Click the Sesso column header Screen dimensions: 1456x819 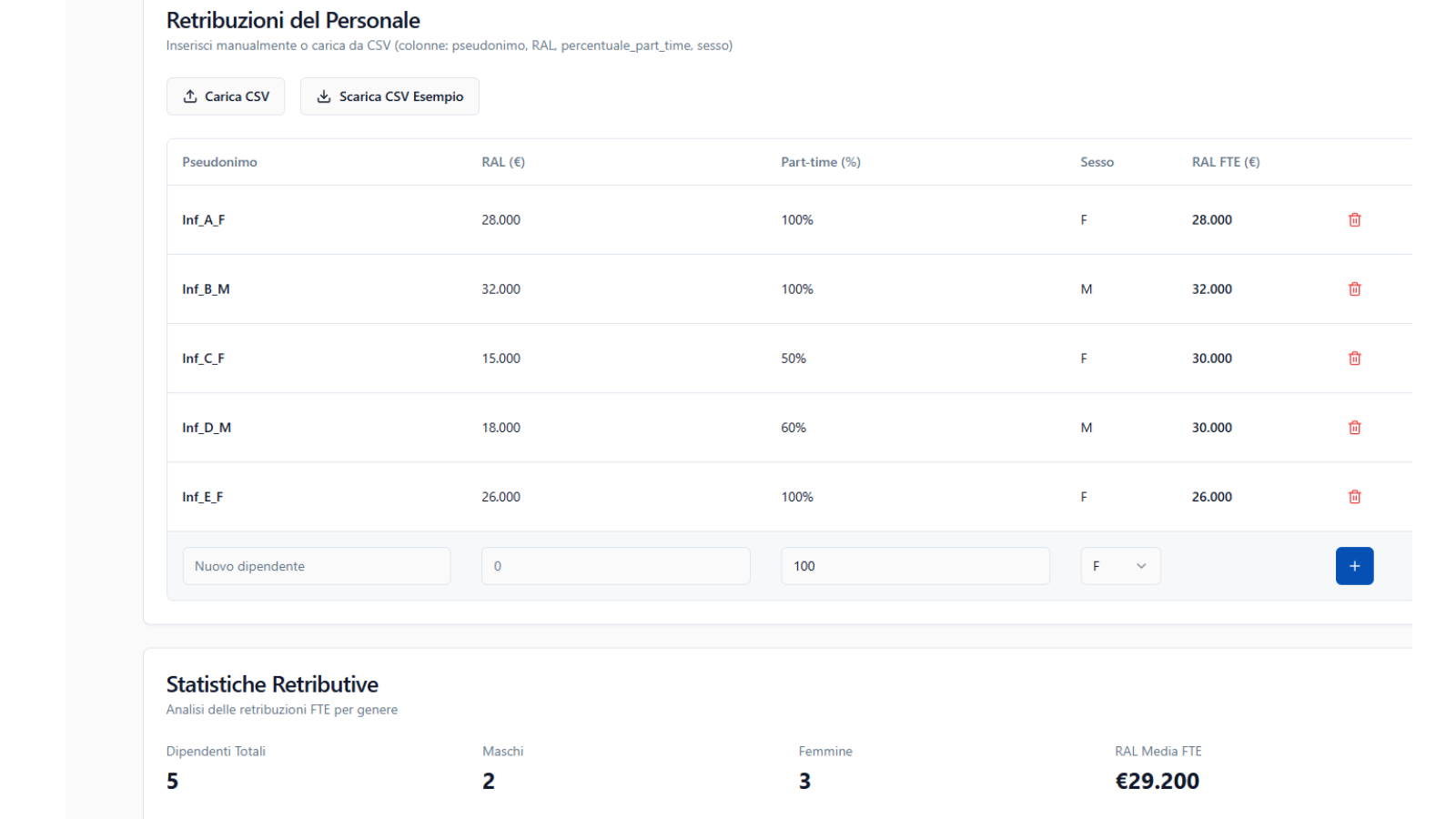pyautogui.click(x=1097, y=162)
